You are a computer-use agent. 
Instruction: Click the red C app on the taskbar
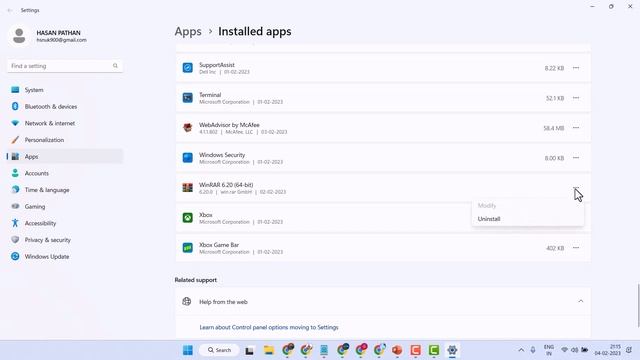(416, 350)
